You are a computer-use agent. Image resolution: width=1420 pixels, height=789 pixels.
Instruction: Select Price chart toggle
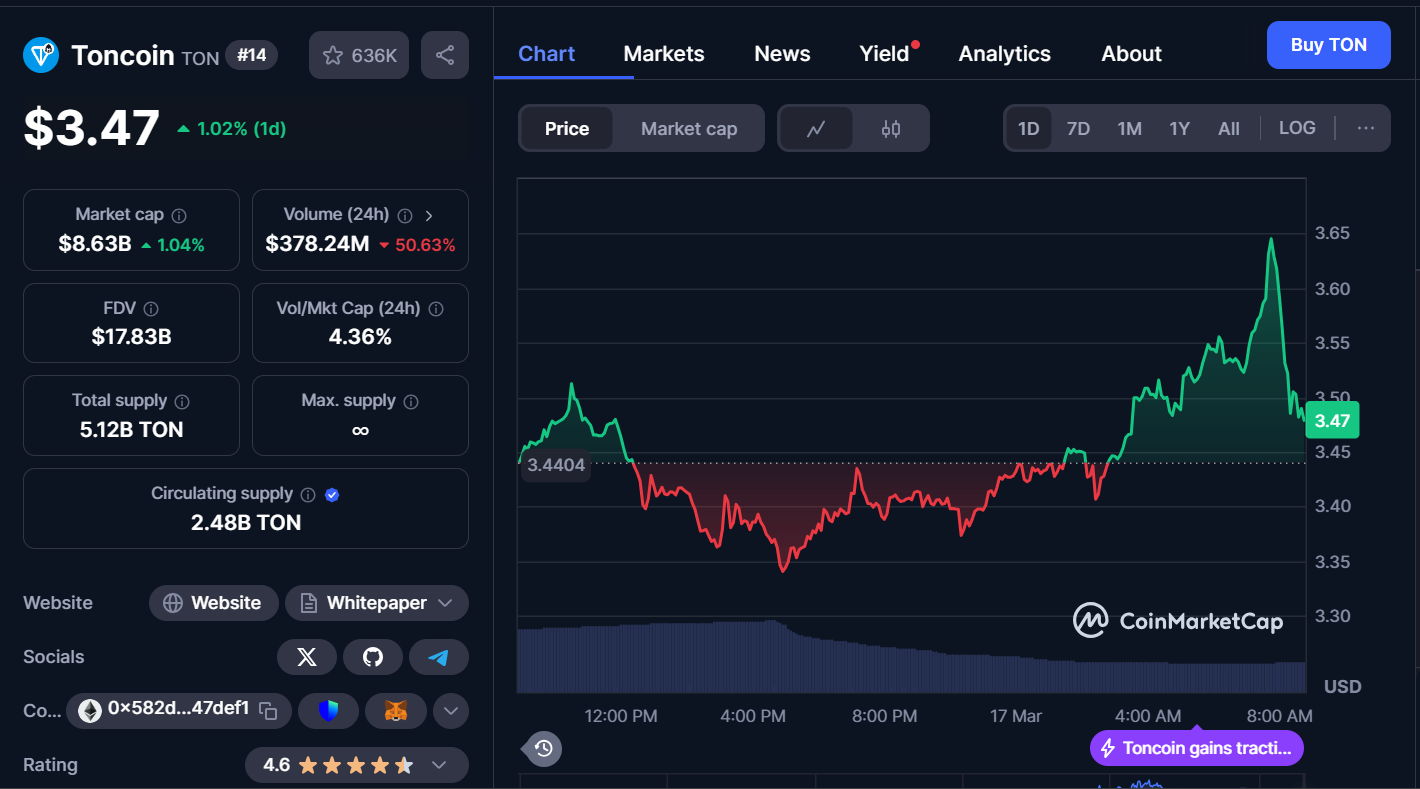(x=567, y=128)
